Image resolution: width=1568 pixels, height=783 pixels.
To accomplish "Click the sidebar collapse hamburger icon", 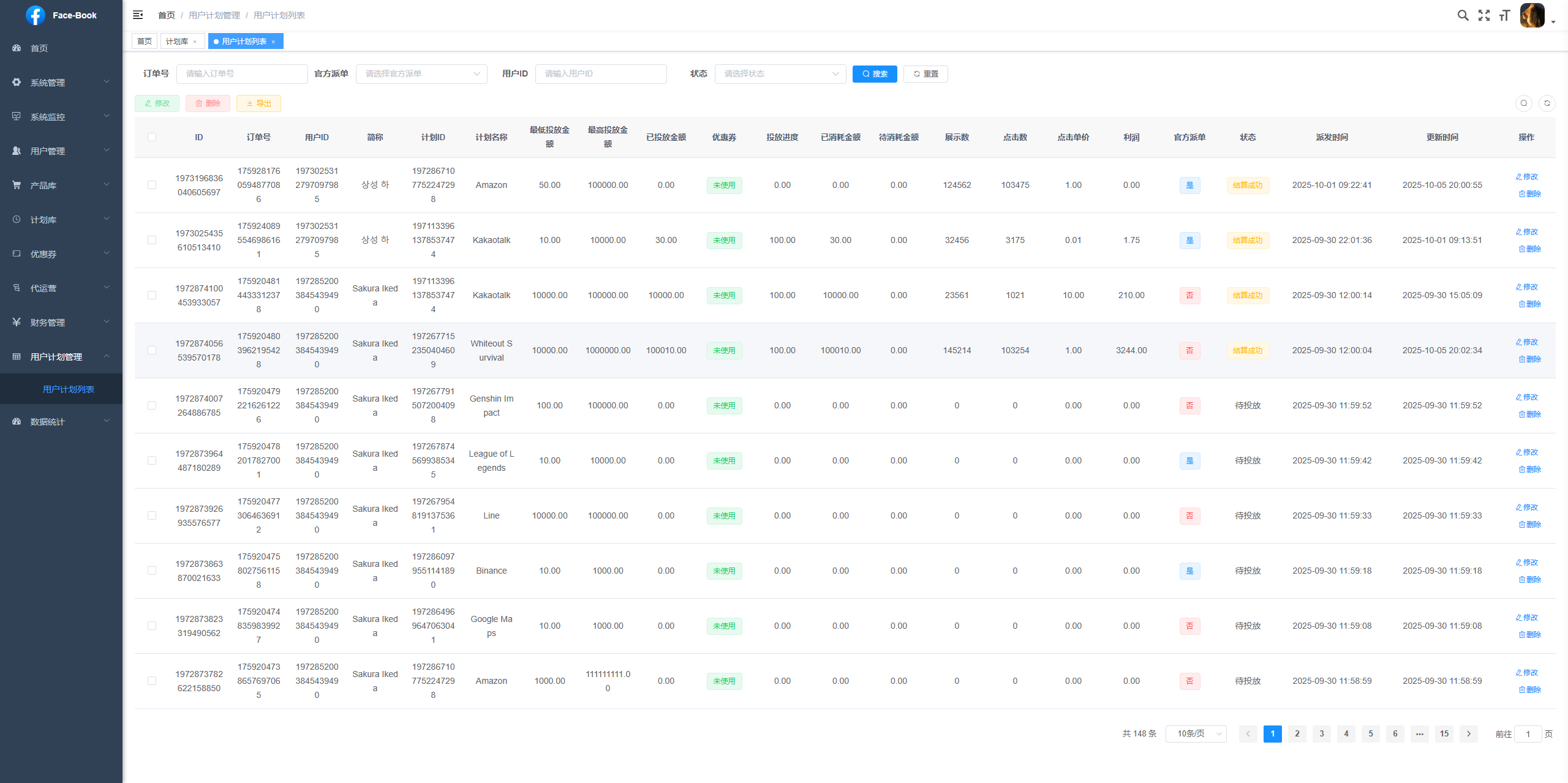I will (x=138, y=15).
